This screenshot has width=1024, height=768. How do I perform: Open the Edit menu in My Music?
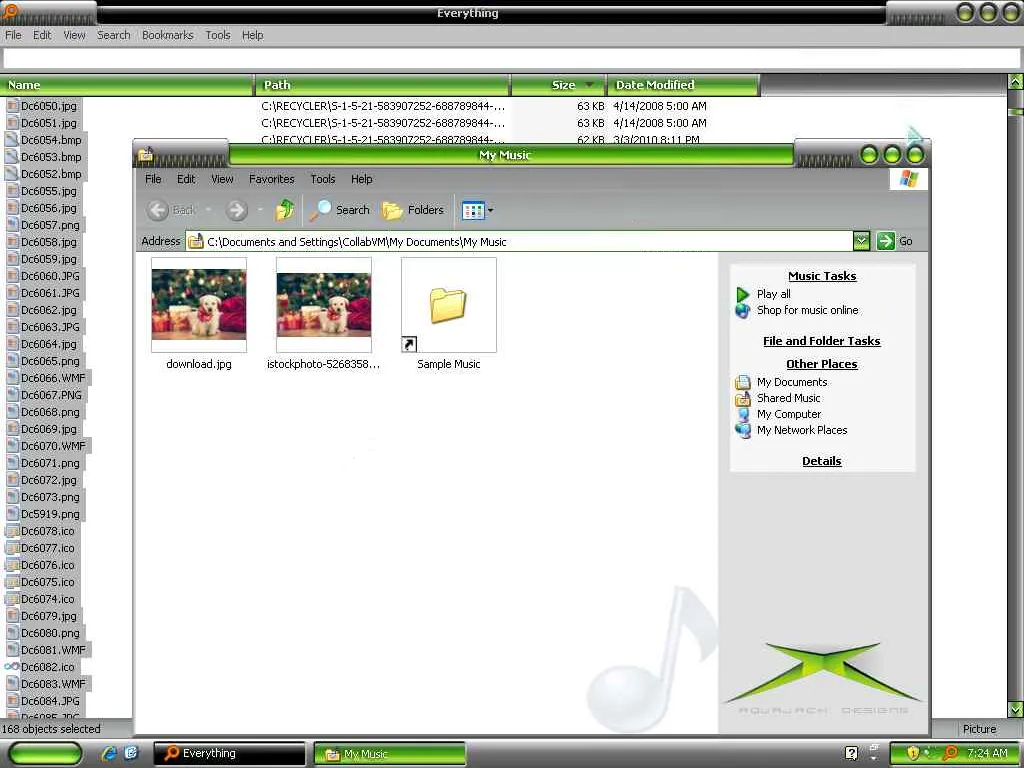coord(186,179)
